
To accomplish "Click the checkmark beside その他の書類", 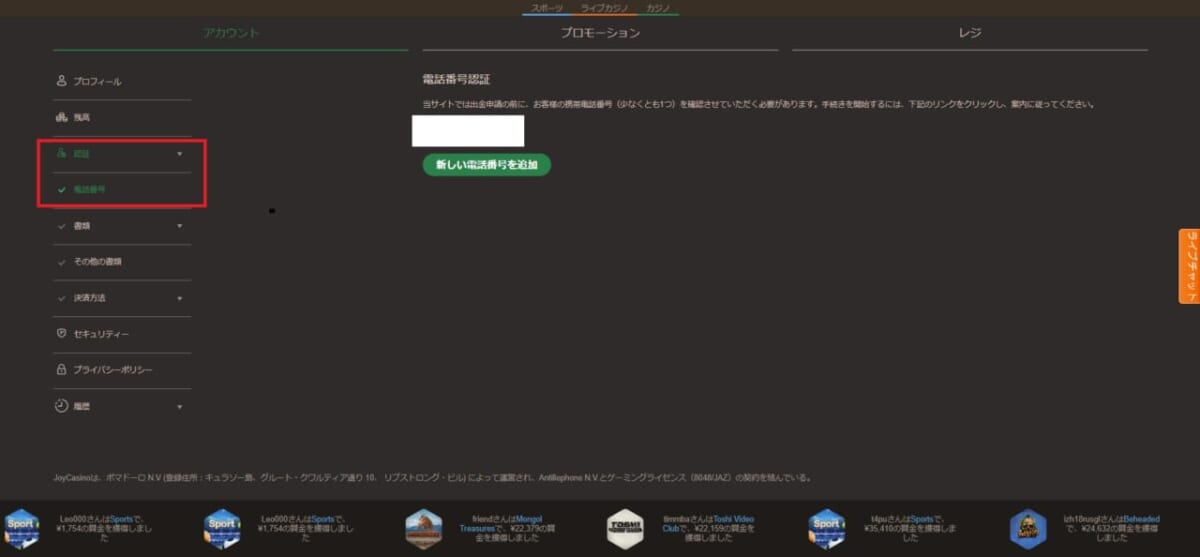I will [x=62, y=262].
